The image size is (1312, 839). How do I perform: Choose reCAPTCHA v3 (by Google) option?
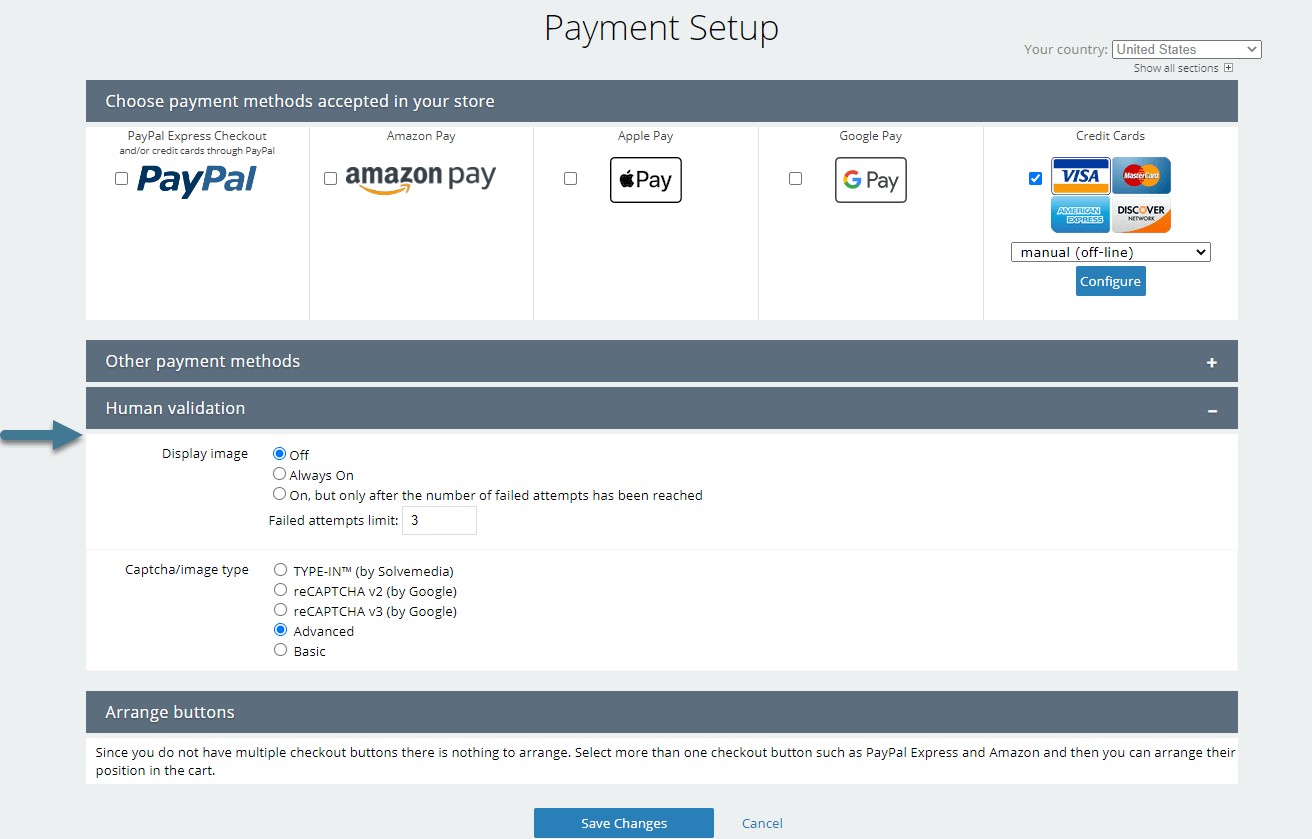(281, 610)
